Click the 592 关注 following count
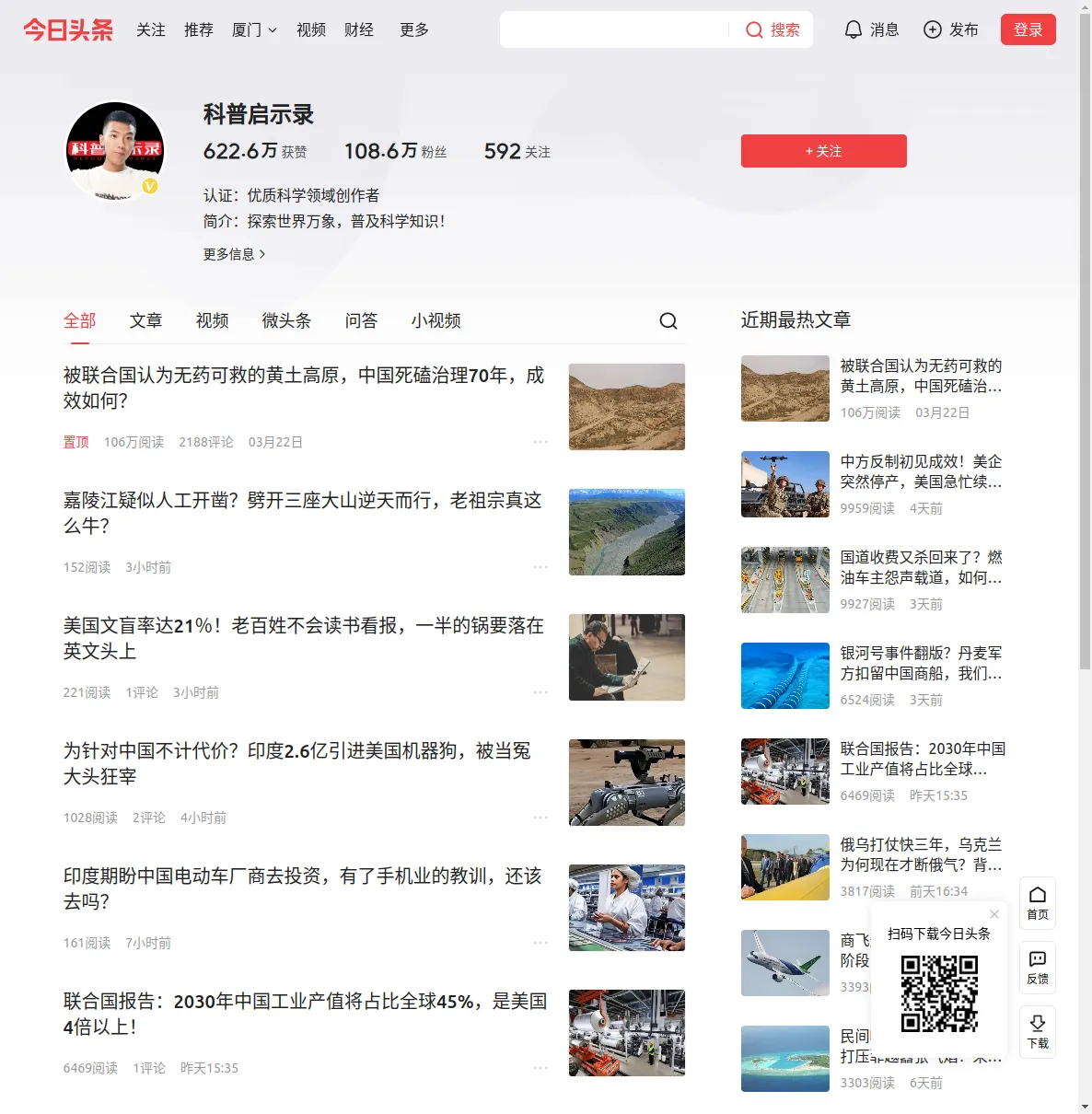The width and height of the screenshot is (1092, 1114). (517, 151)
